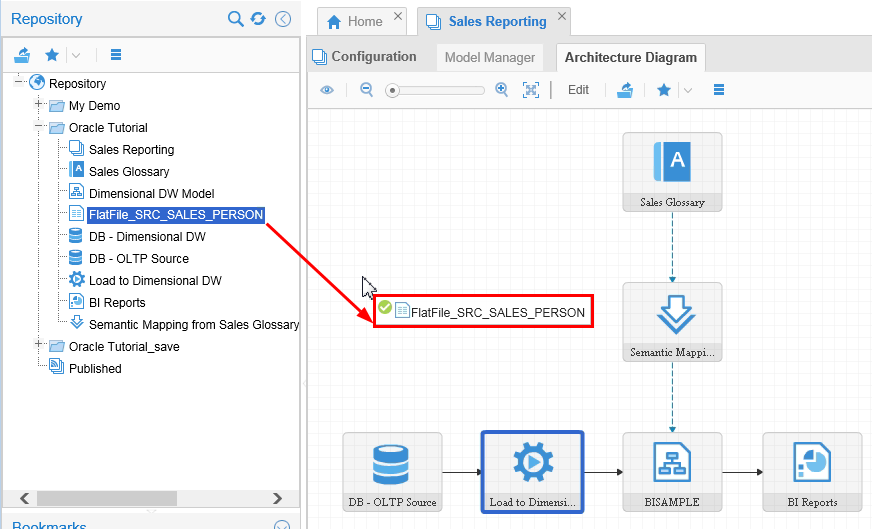Close the Sales Reporting tab

[562, 16]
